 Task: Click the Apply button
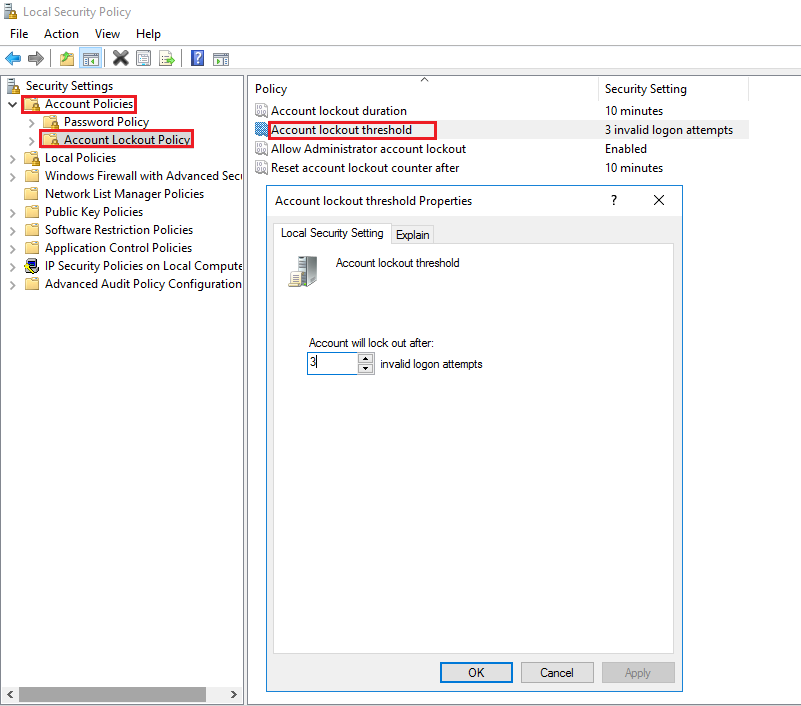coord(638,672)
